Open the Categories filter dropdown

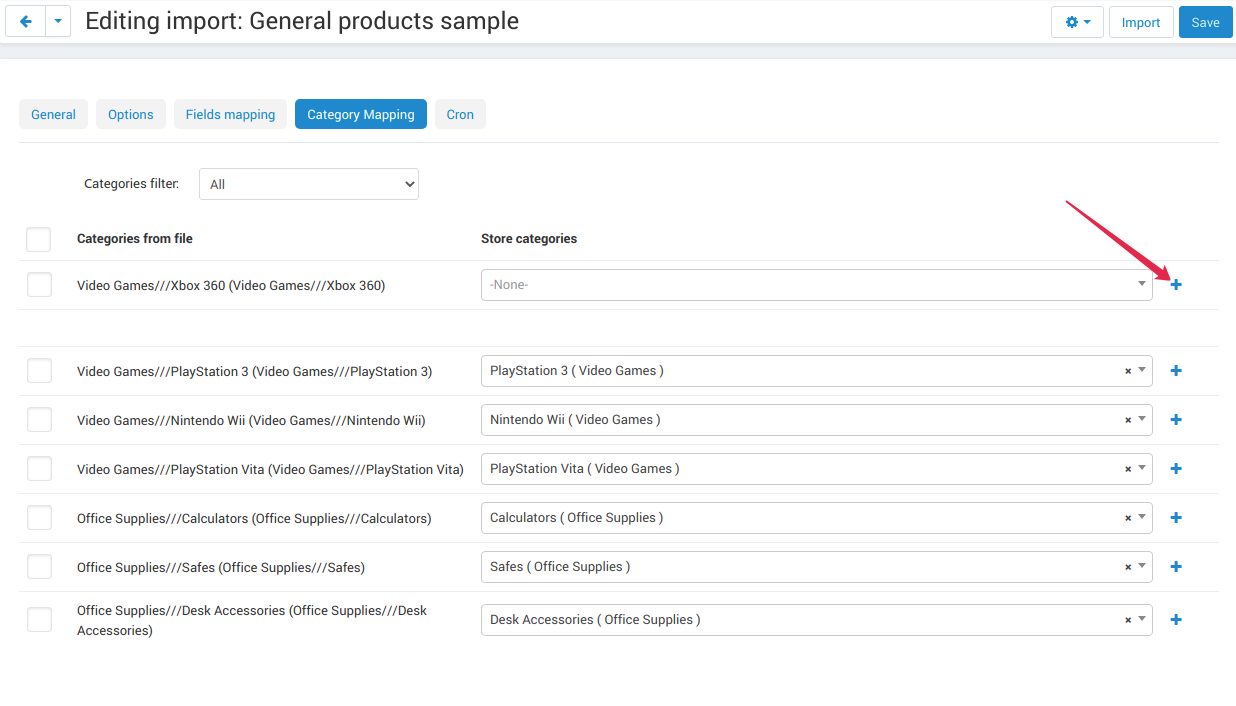[x=309, y=184]
